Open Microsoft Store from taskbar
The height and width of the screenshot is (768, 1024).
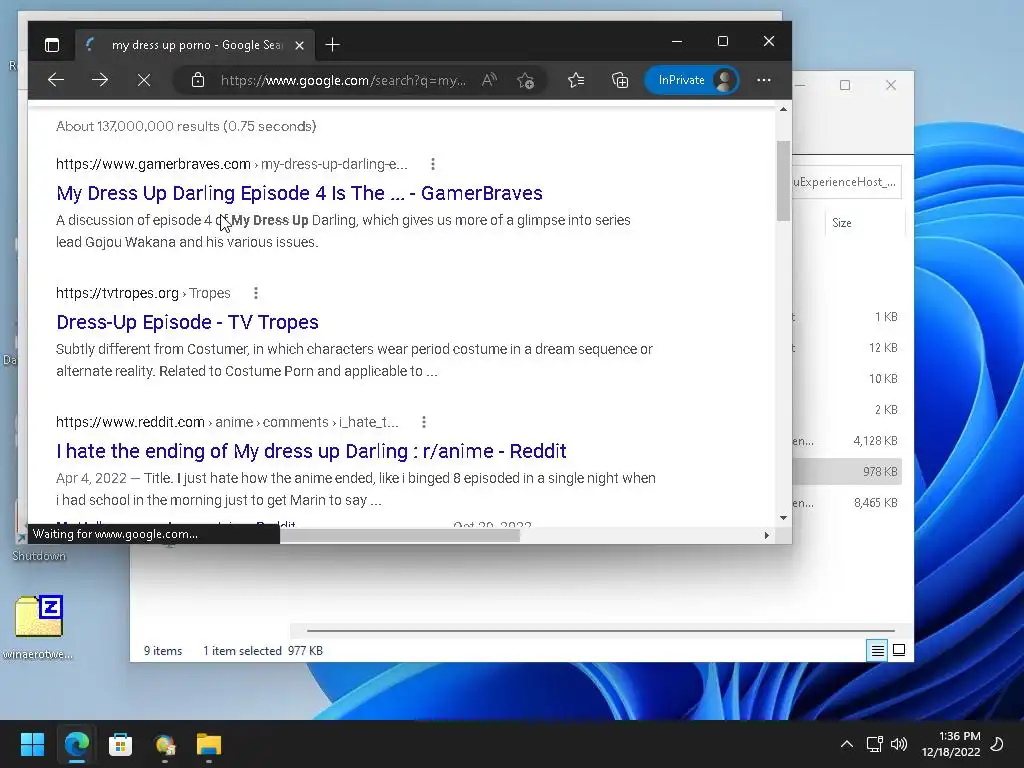120,744
